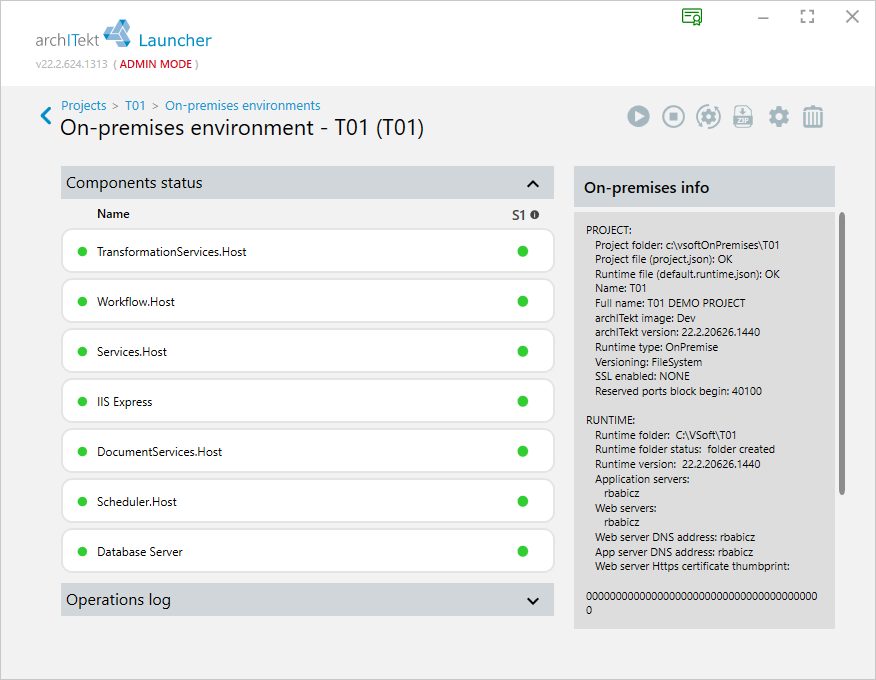This screenshot has width=876, height=680.
Task: Open the green certificate license icon
Action: [x=692, y=17]
